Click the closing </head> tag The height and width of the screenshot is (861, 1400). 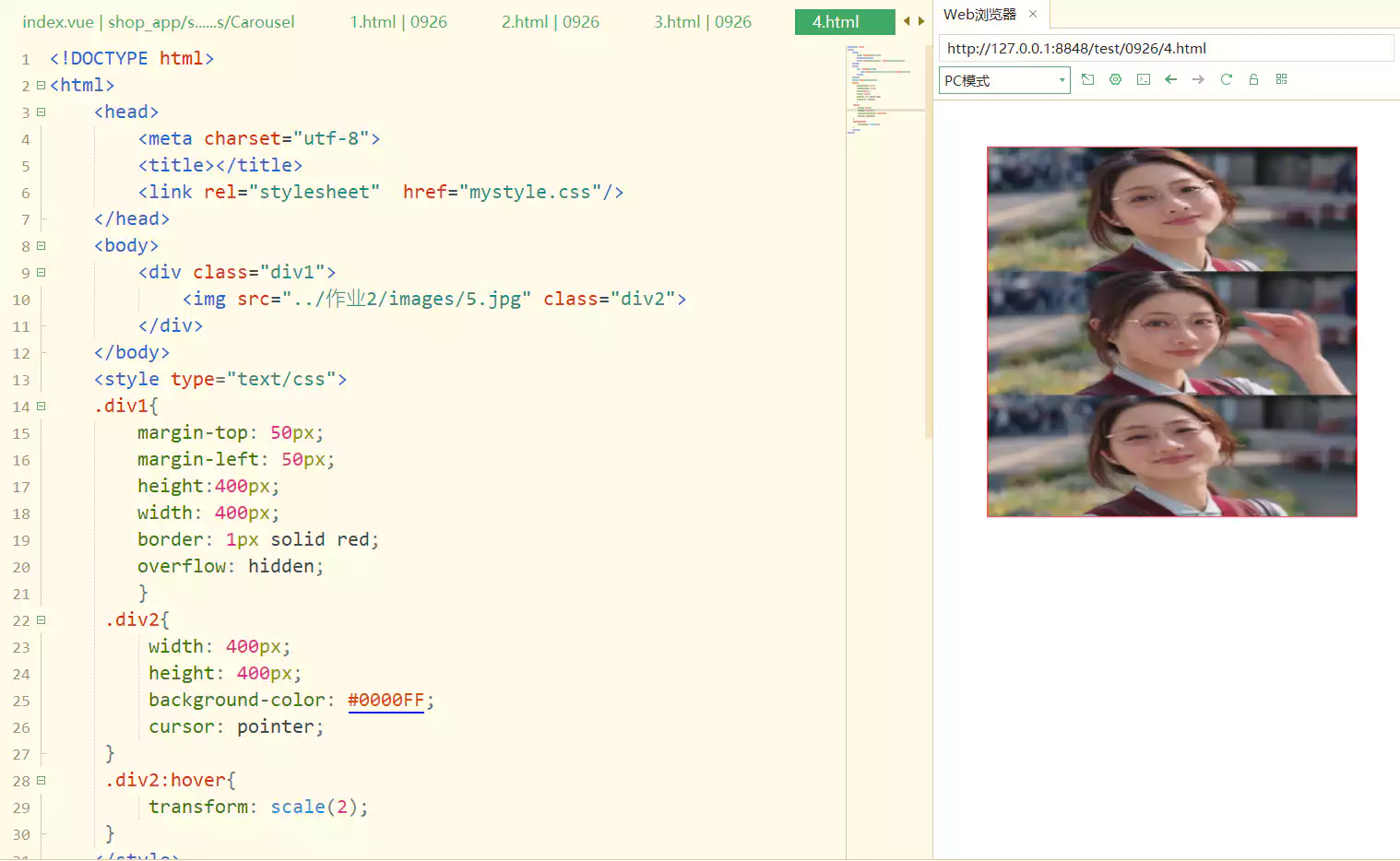pyautogui.click(x=132, y=218)
